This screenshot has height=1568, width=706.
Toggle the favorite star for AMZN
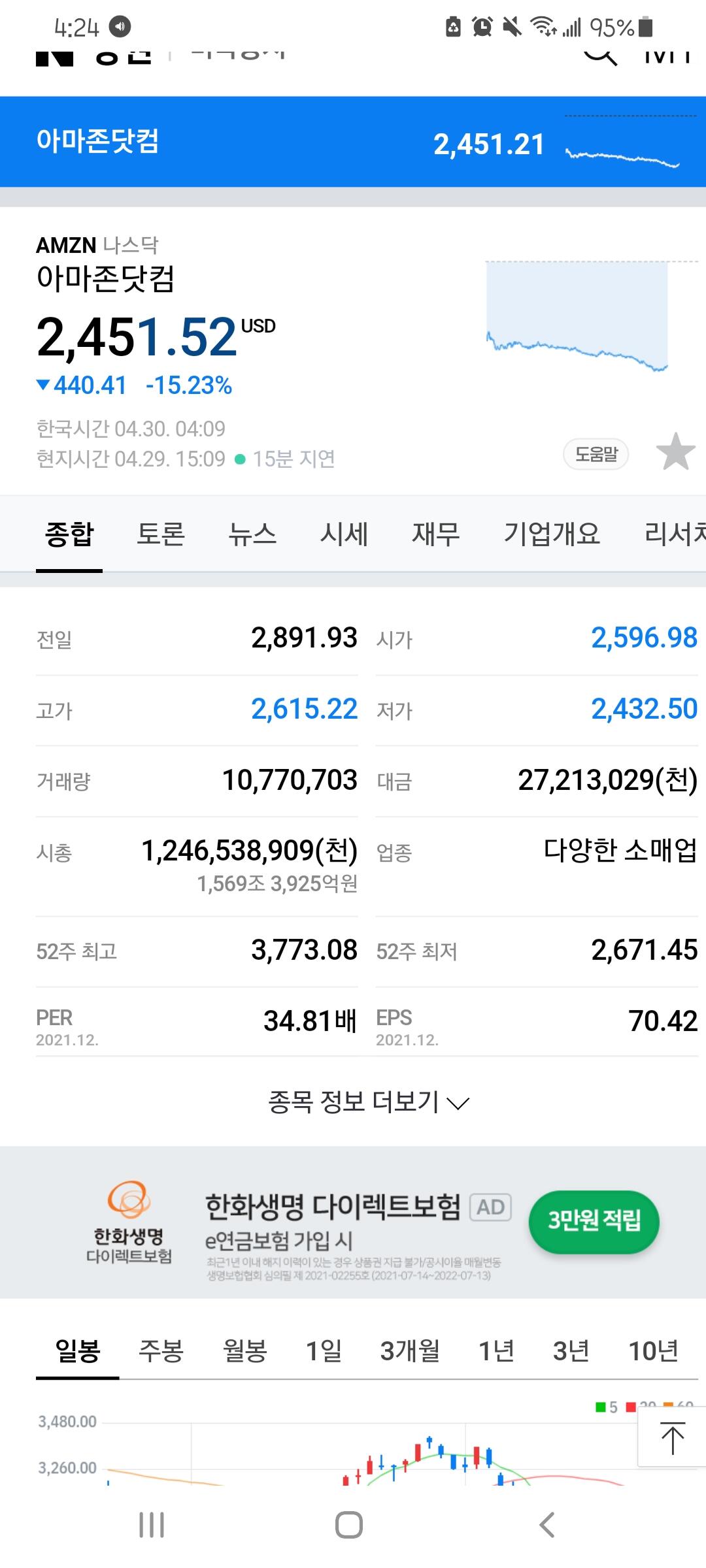point(675,452)
